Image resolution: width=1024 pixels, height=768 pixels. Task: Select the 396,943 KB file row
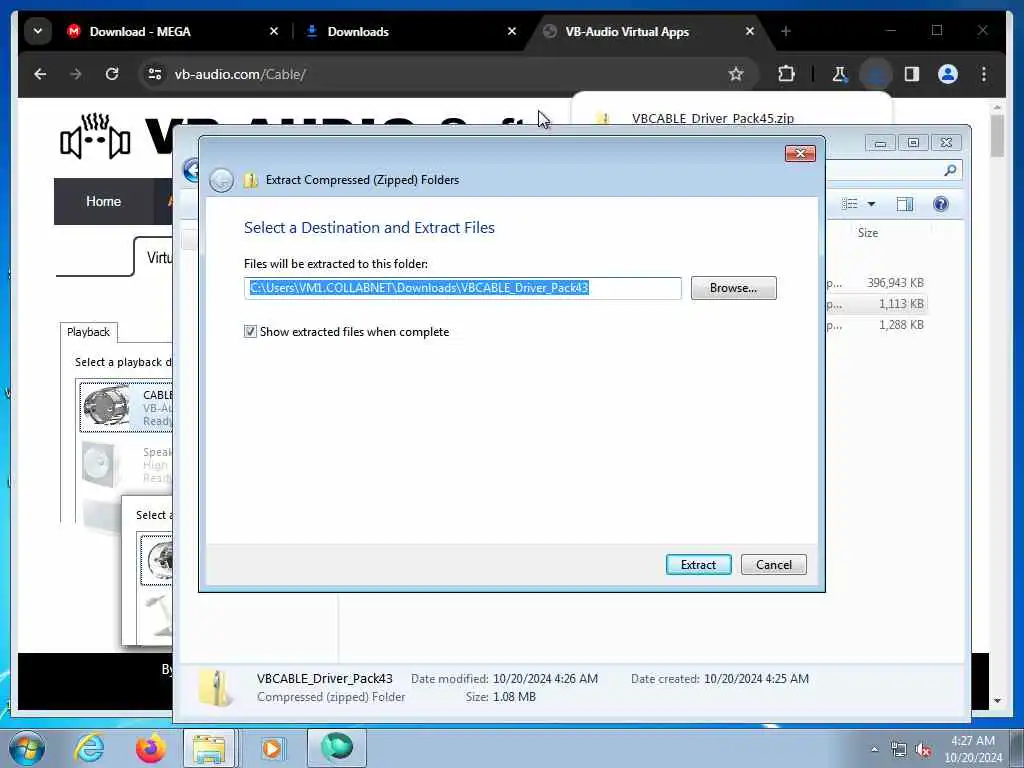point(876,283)
